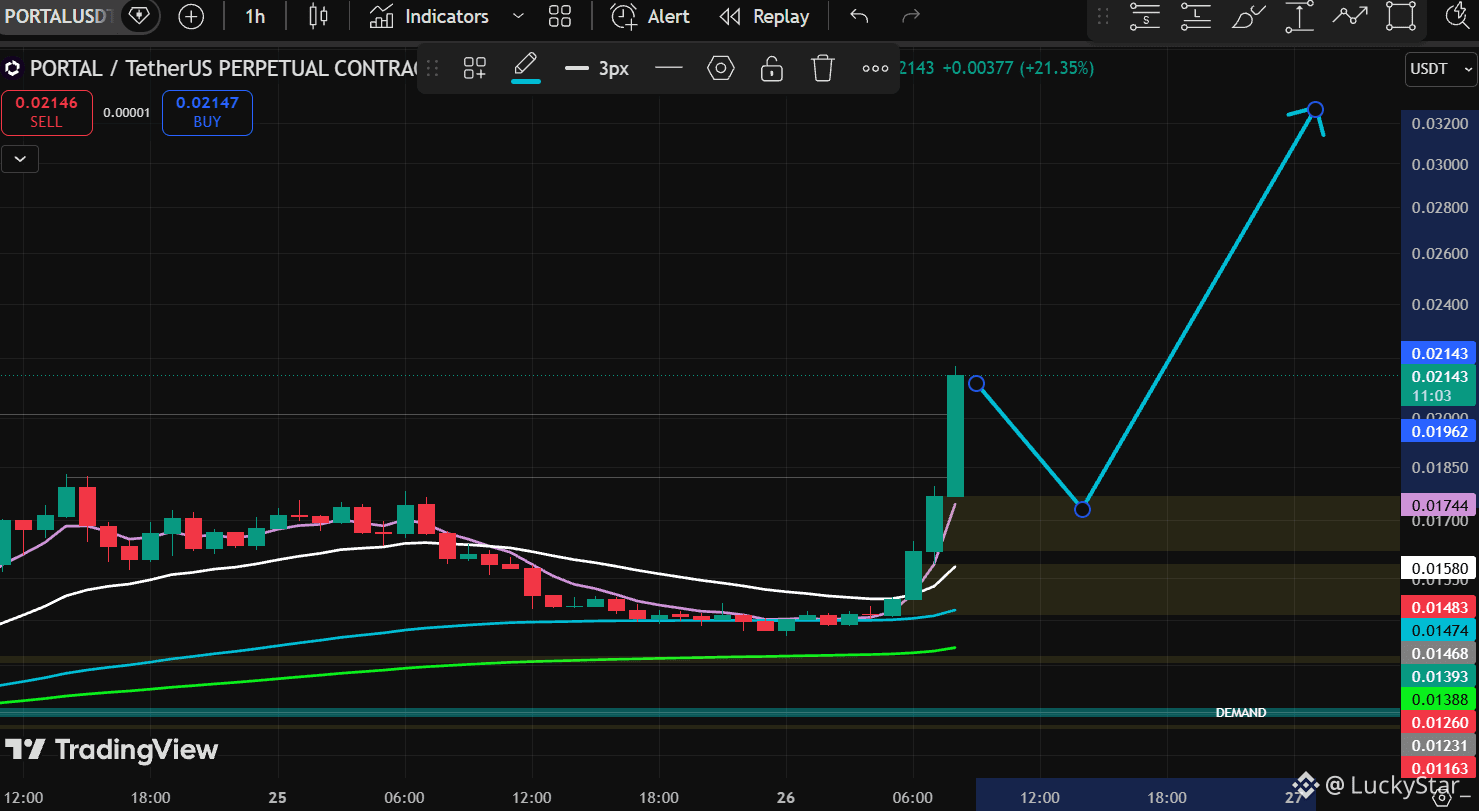The image size is (1479, 811).
Task: Add a symbol to compare with plus icon
Action: click(x=191, y=16)
